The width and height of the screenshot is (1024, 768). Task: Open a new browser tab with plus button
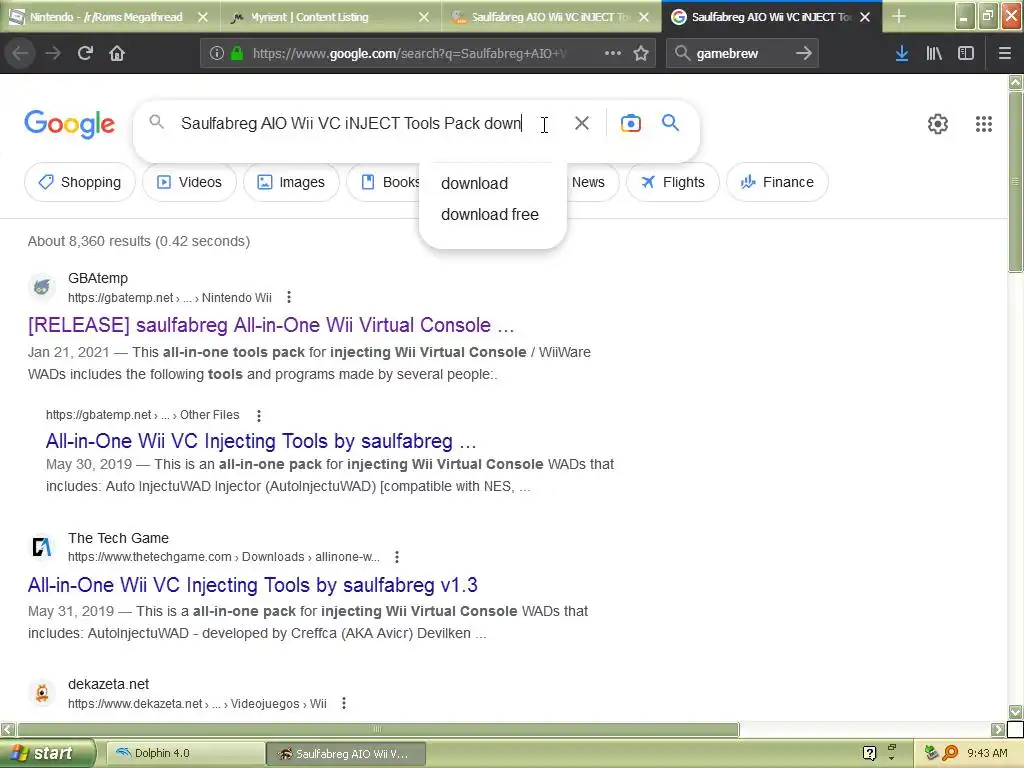pos(899,16)
